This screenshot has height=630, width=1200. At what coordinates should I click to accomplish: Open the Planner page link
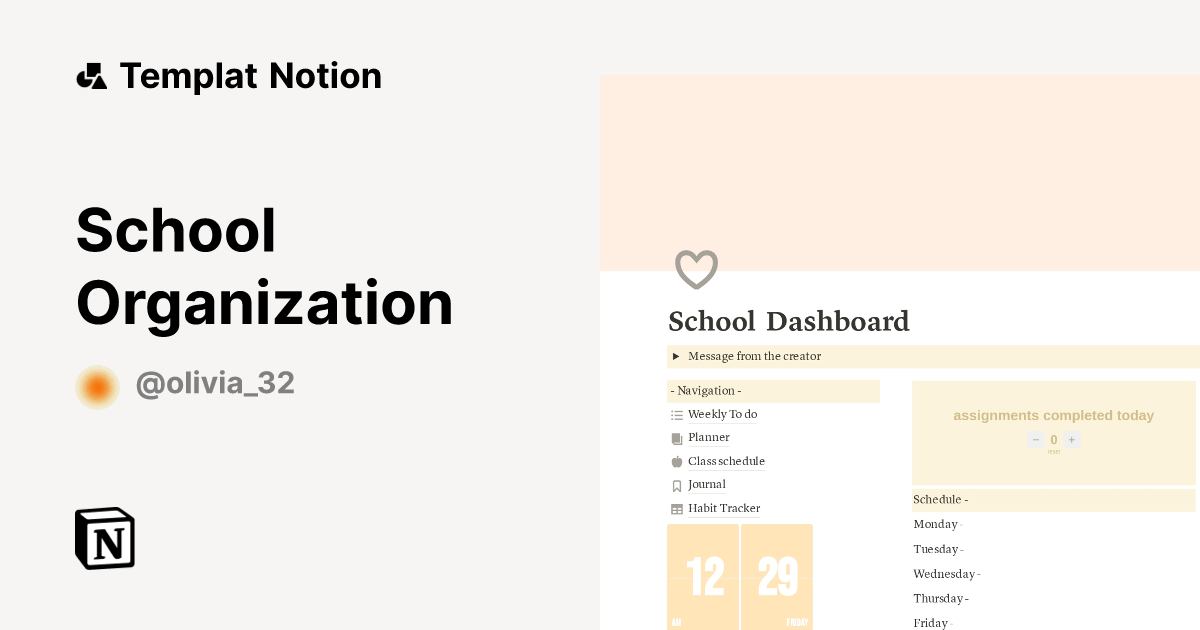click(x=709, y=438)
